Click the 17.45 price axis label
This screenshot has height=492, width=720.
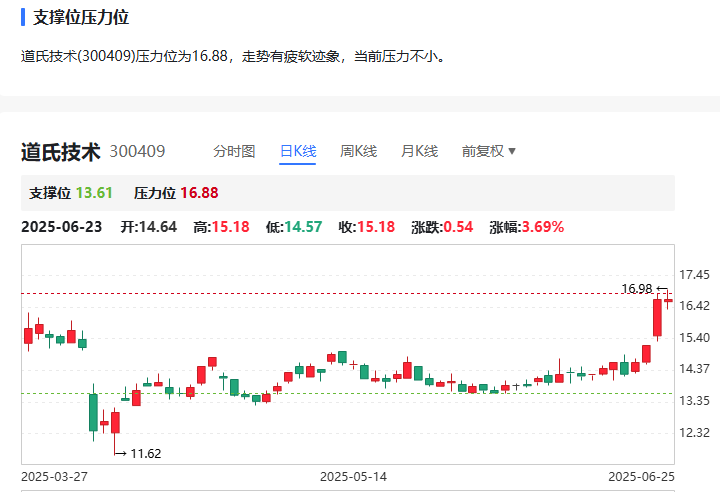point(694,275)
